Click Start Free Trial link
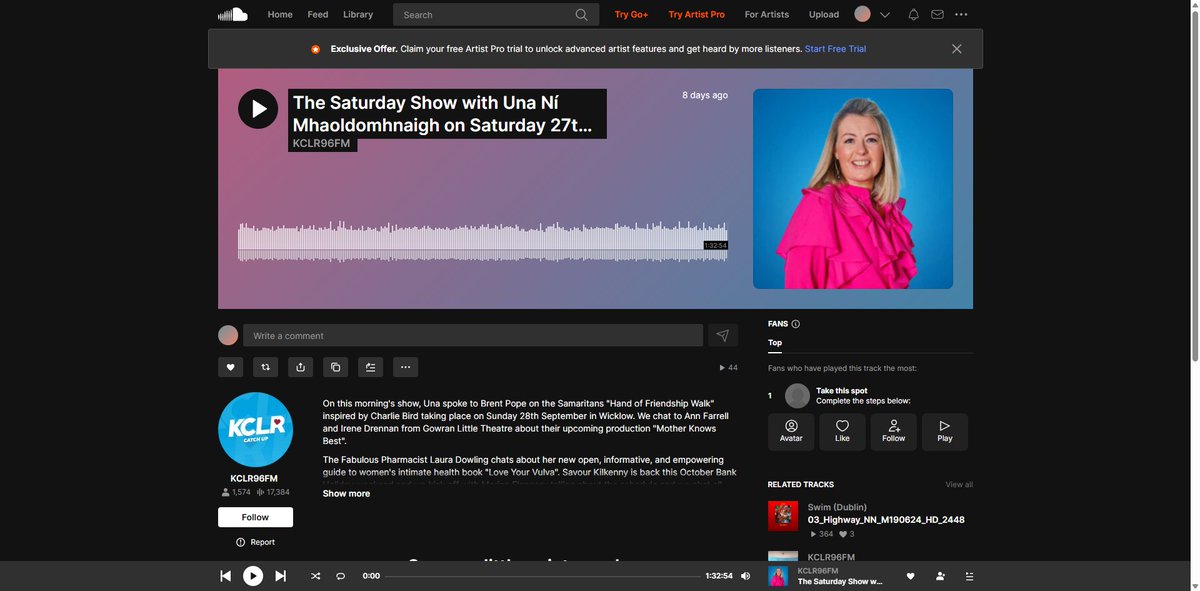The height and width of the screenshot is (591, 1200). coord(835,49)
